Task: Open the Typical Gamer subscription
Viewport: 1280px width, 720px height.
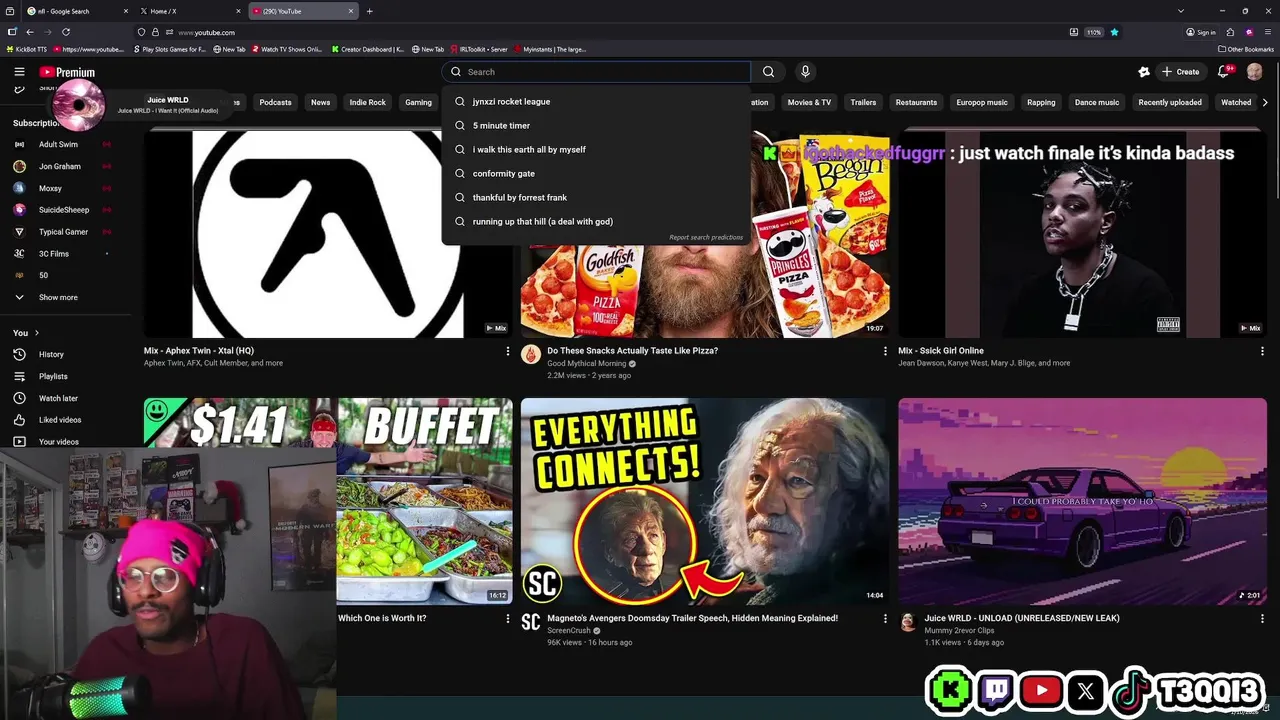Action: pyautogui.click(x=63, y=232)
